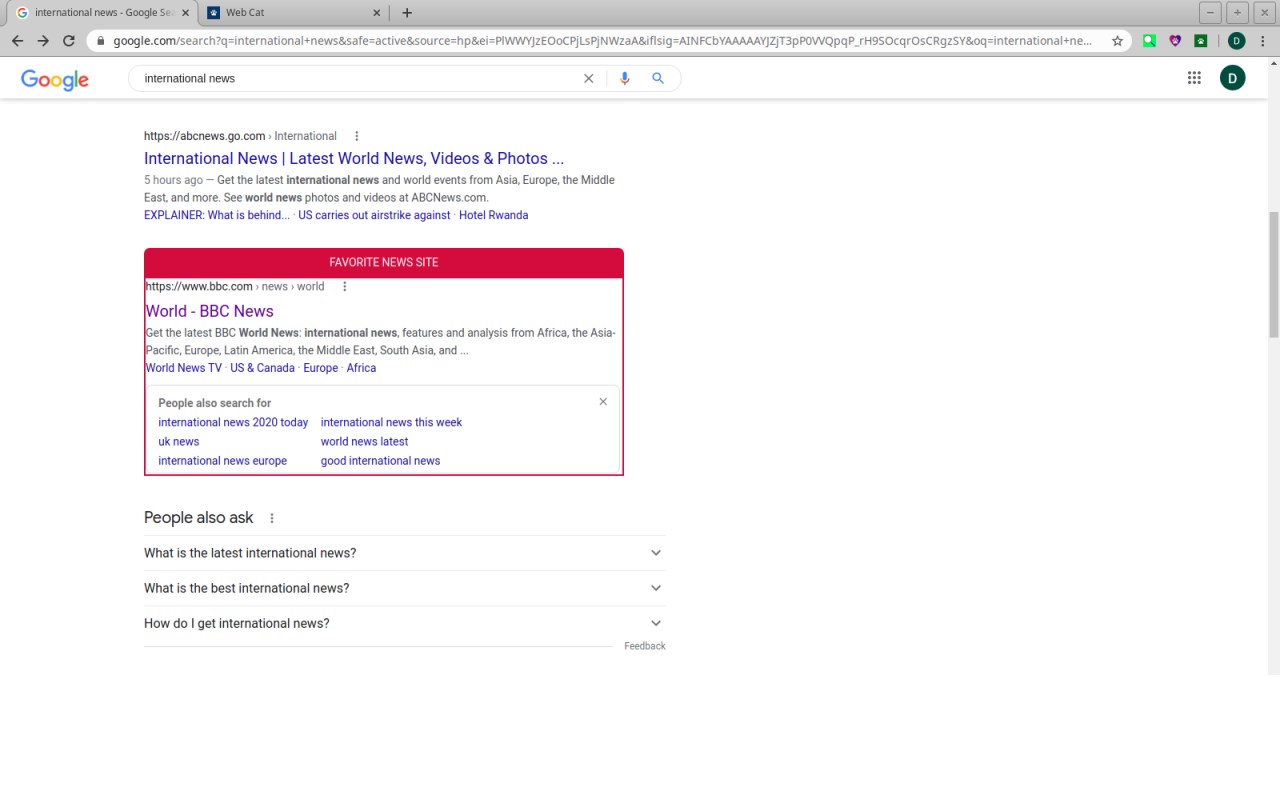Reload the current page
The width and height of the screenshot is (1280, 800).
click(69, 41)
